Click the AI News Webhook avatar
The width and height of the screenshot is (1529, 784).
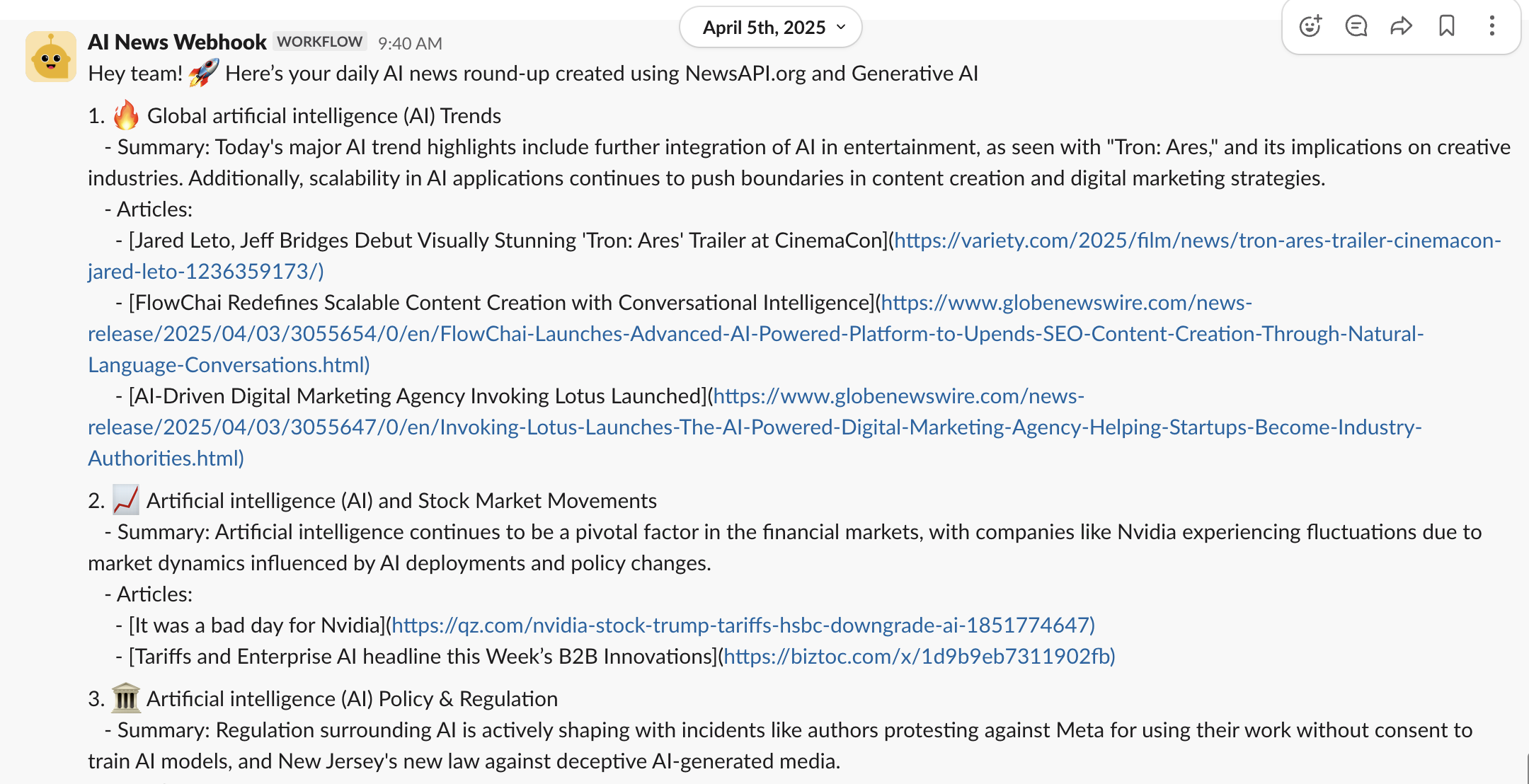51,57
